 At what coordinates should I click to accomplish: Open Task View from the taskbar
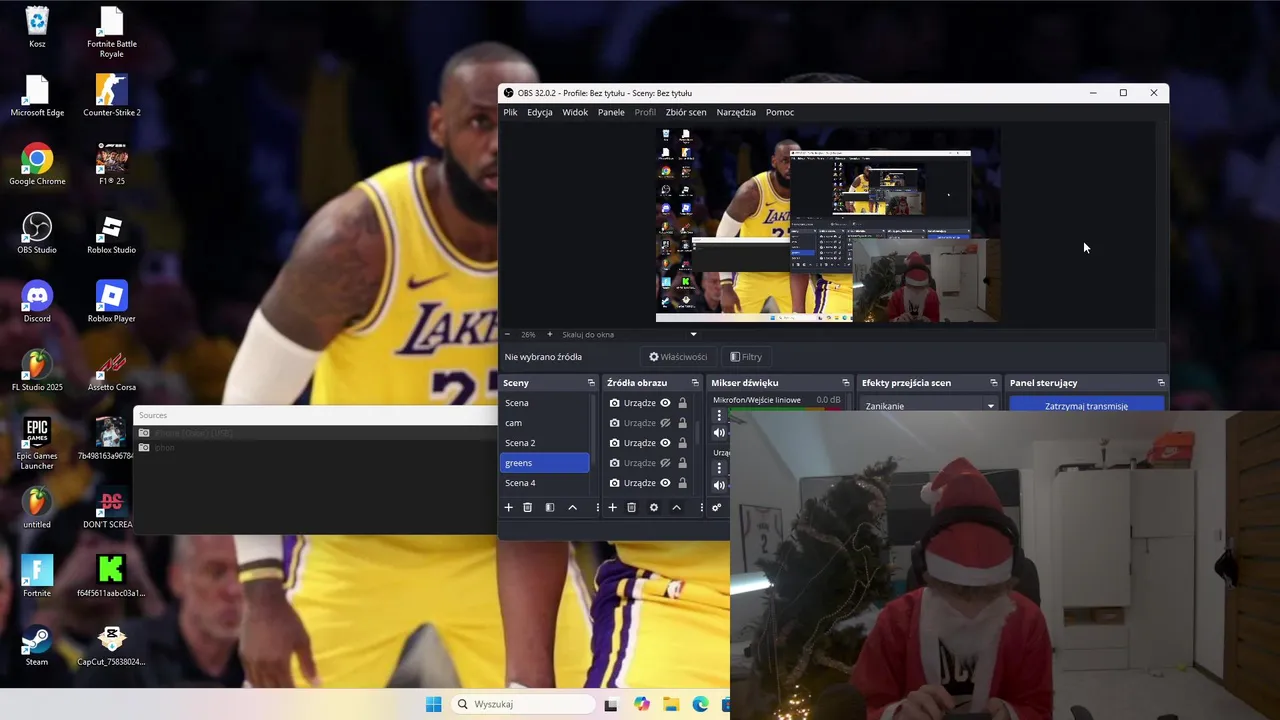pos(611,704)
